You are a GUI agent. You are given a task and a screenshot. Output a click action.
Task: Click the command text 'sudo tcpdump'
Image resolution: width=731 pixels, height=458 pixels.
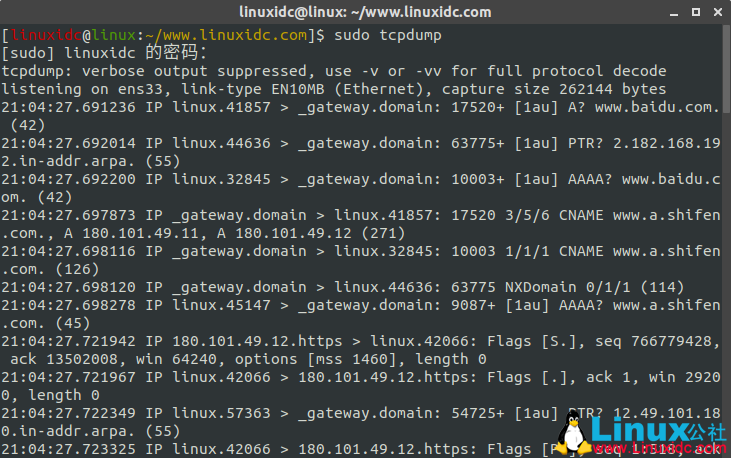tap(388, 35)
